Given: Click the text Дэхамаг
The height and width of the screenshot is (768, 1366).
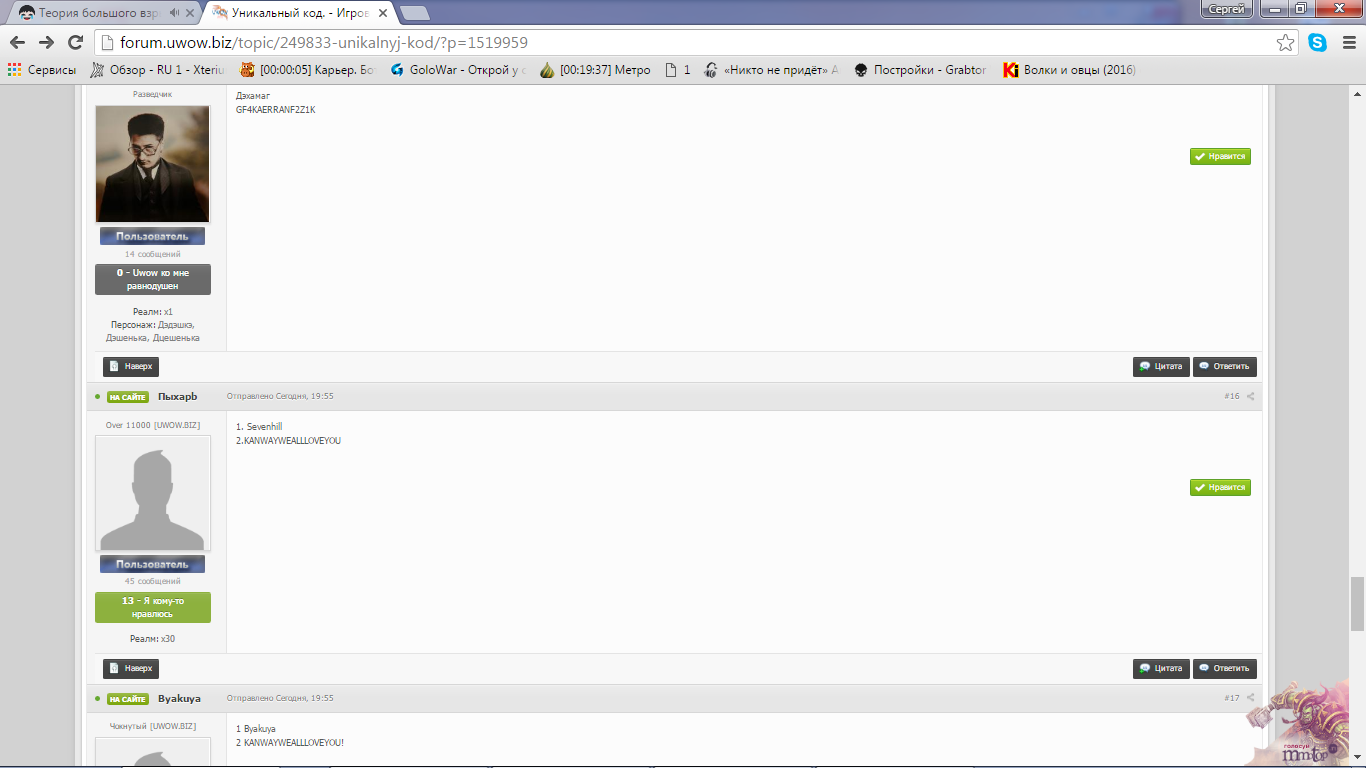Looking at the screenshot, I should coord(253,96).
